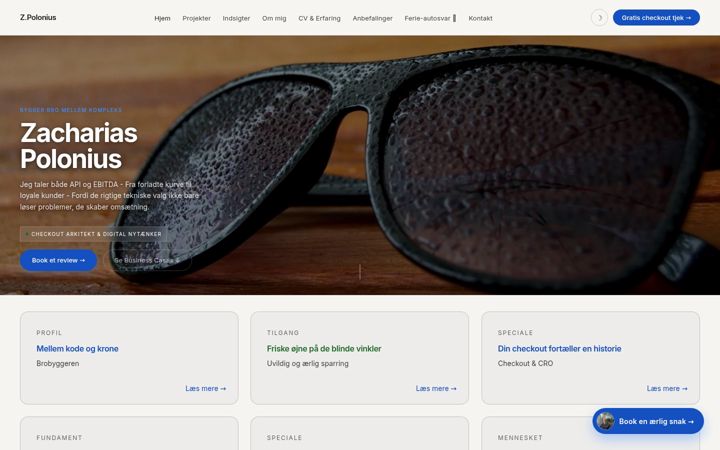The width and height of the screenshot is (720, 450).
Task: Click the Zacharias Polonius hero heading
Action: point(79,146)
